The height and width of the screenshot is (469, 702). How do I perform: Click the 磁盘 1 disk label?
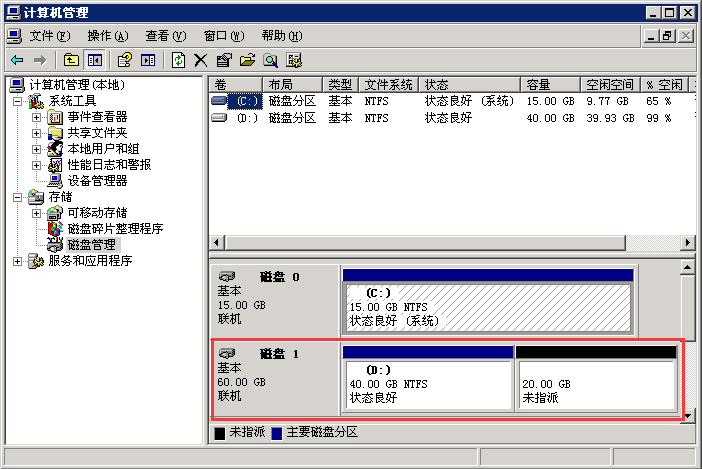point(279,354)
